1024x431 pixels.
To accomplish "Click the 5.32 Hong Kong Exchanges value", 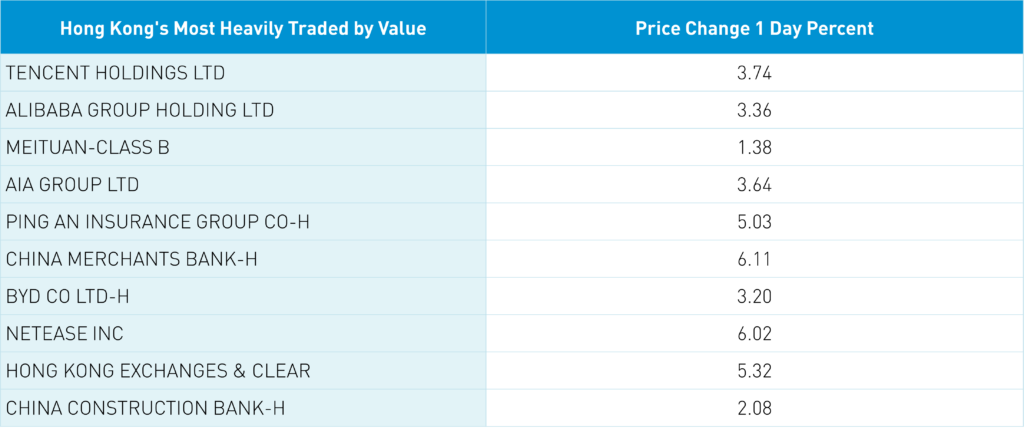I will (754, 371).
